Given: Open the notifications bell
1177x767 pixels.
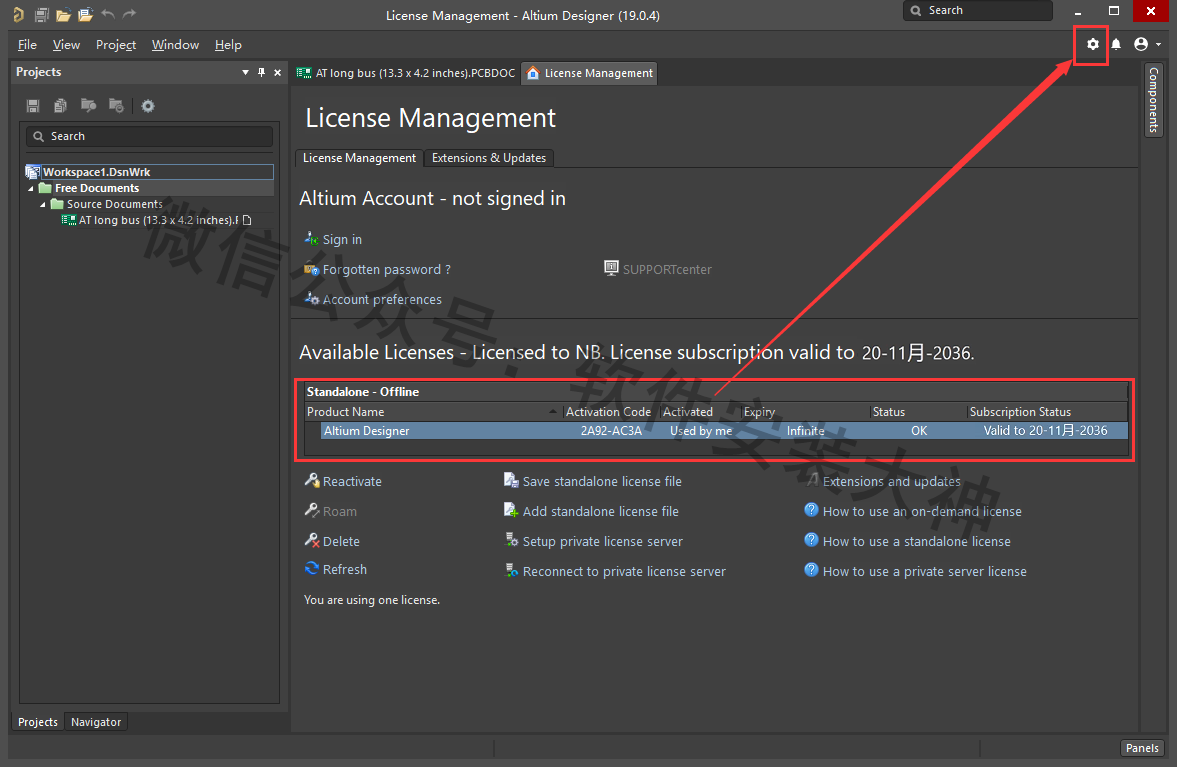Looking at the screenshot, I should tap(1116, 44).
